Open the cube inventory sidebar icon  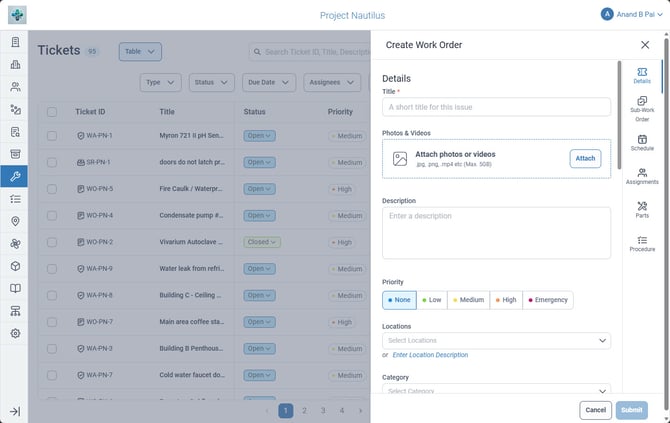[x=15, y=266]
